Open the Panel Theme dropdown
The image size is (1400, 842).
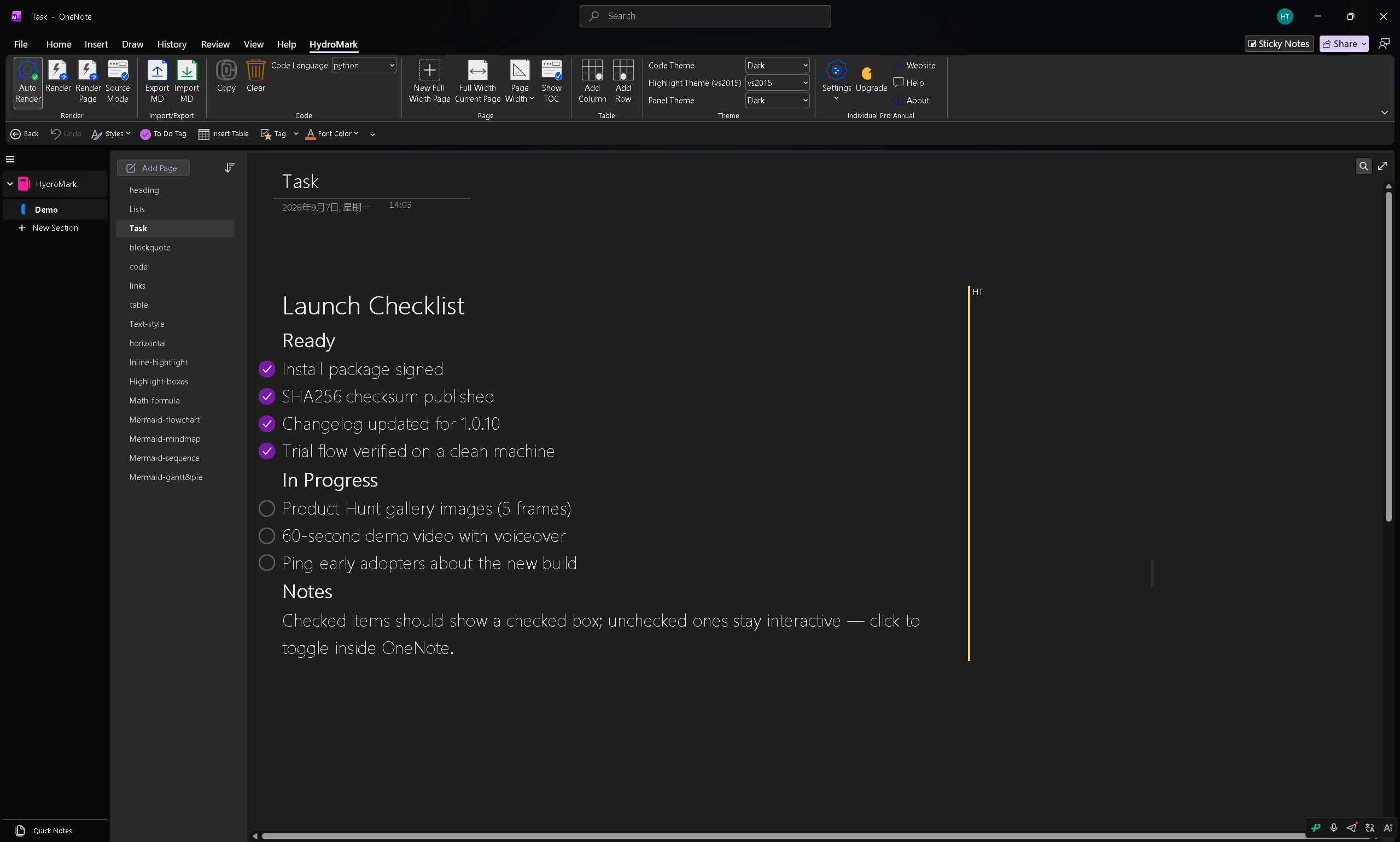click(777, 101)
